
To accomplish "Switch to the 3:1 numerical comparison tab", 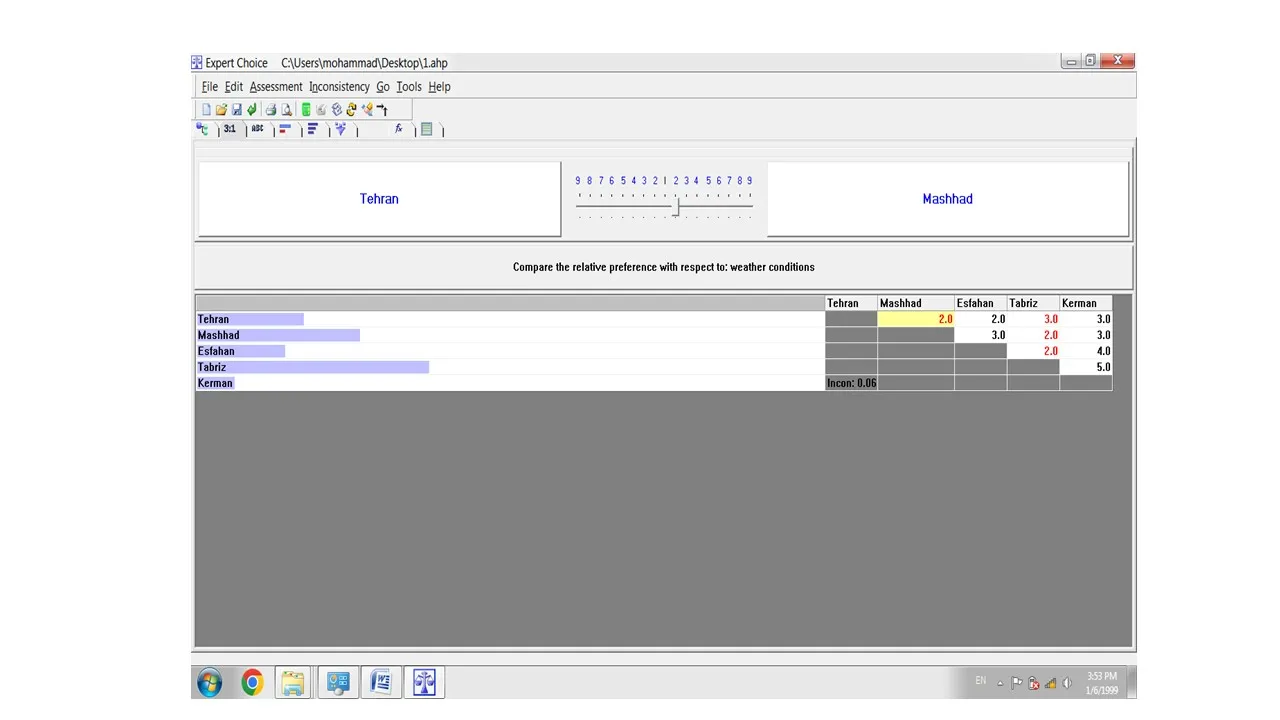I will tap(230, 129).
